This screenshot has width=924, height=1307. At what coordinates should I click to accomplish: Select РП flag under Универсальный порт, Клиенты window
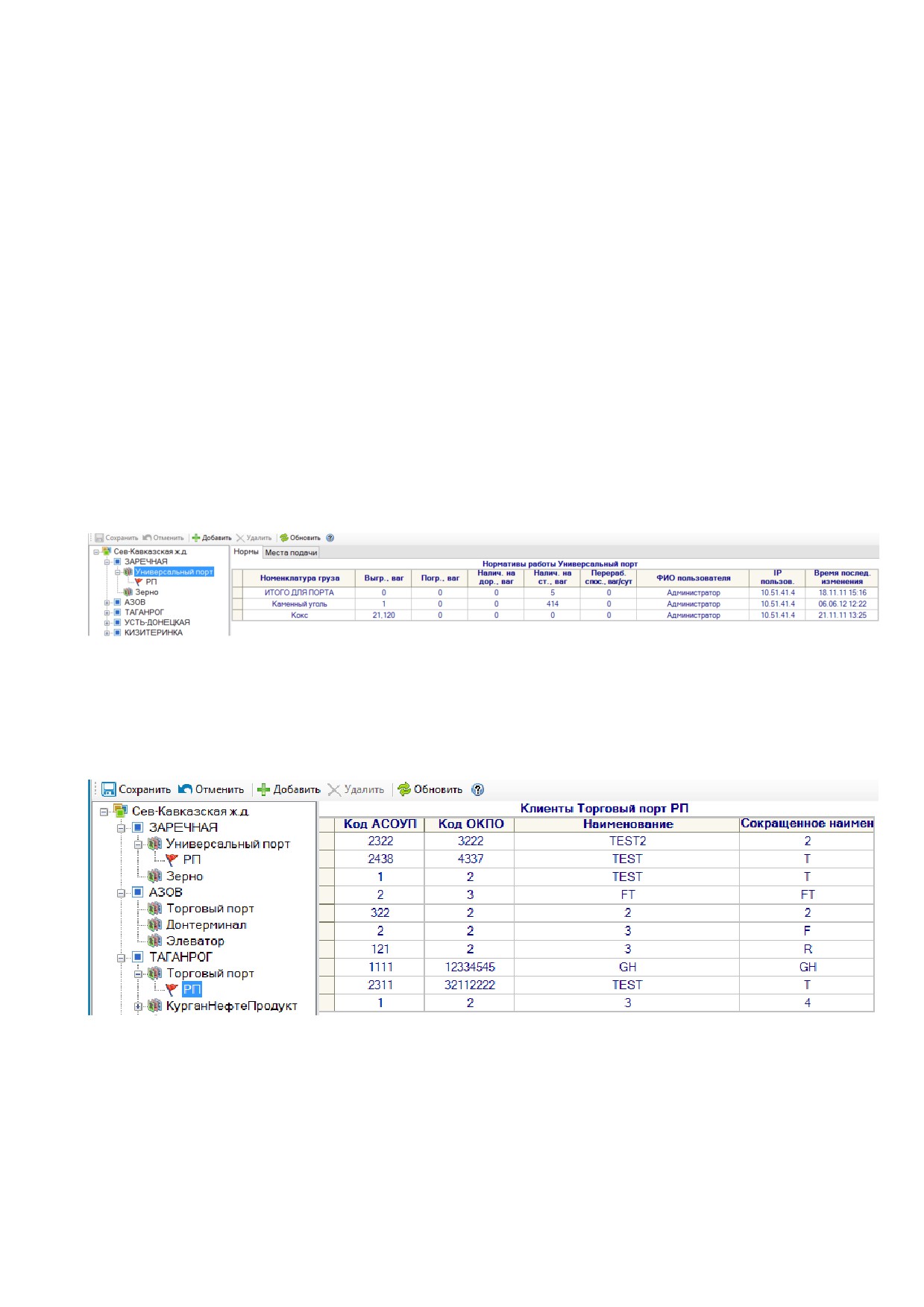pyautogui.click(x=192, y=860)
